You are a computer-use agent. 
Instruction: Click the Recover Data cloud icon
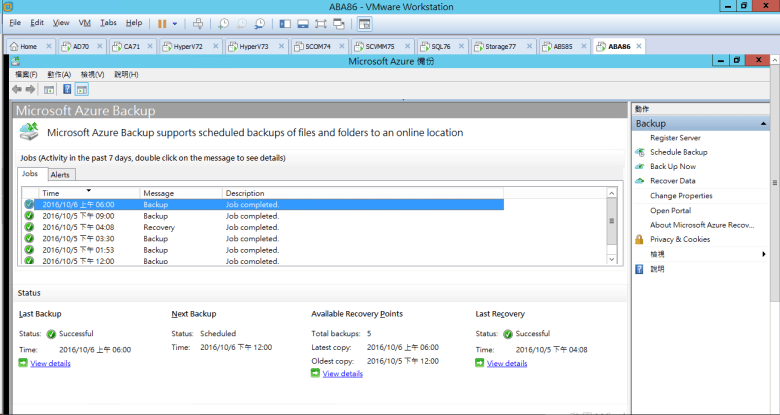pyautogui.click(x=639, y=181)
